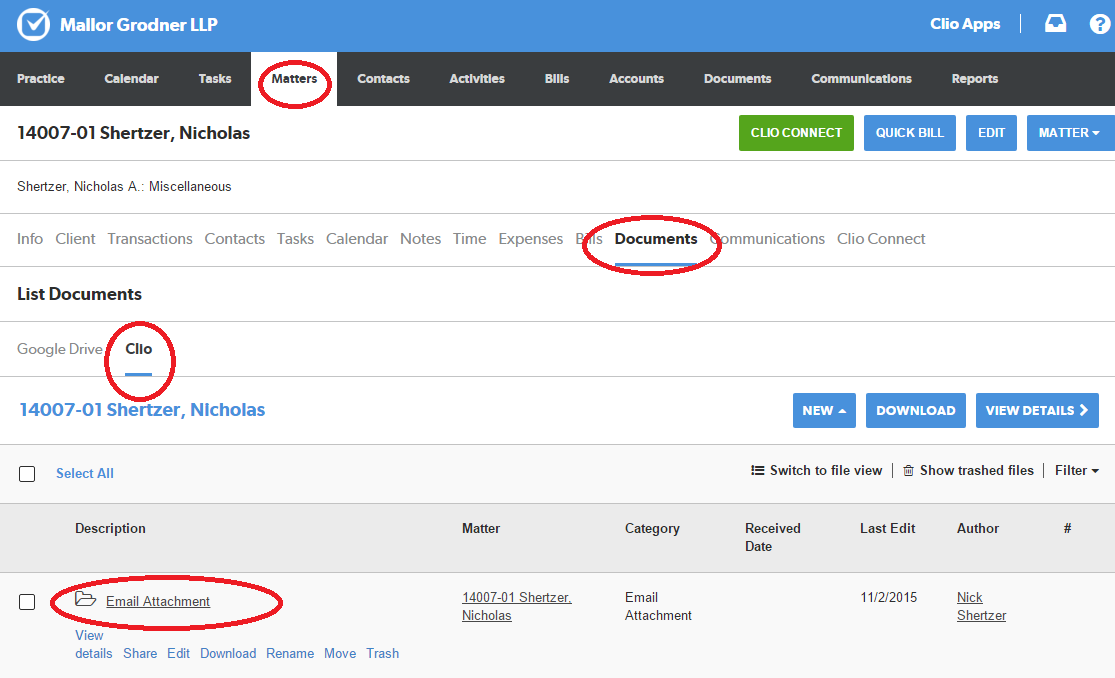Select the matter Documents sub-tab
The width and height of the screenshot is (1115, 678).
[x=656, y=239]
